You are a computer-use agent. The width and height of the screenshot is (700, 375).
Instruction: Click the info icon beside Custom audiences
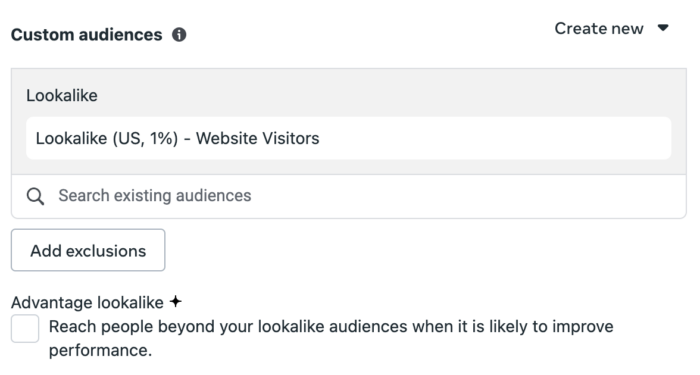179,34
